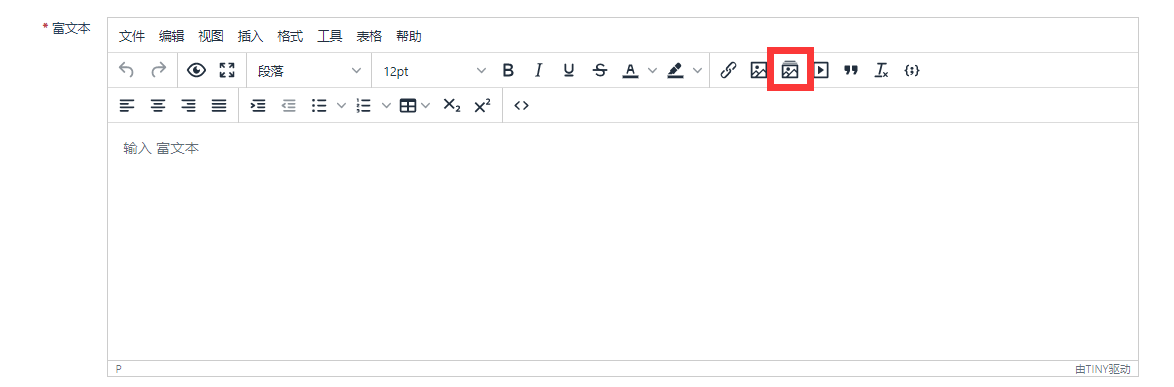Align text to the right

coord(189,106)
